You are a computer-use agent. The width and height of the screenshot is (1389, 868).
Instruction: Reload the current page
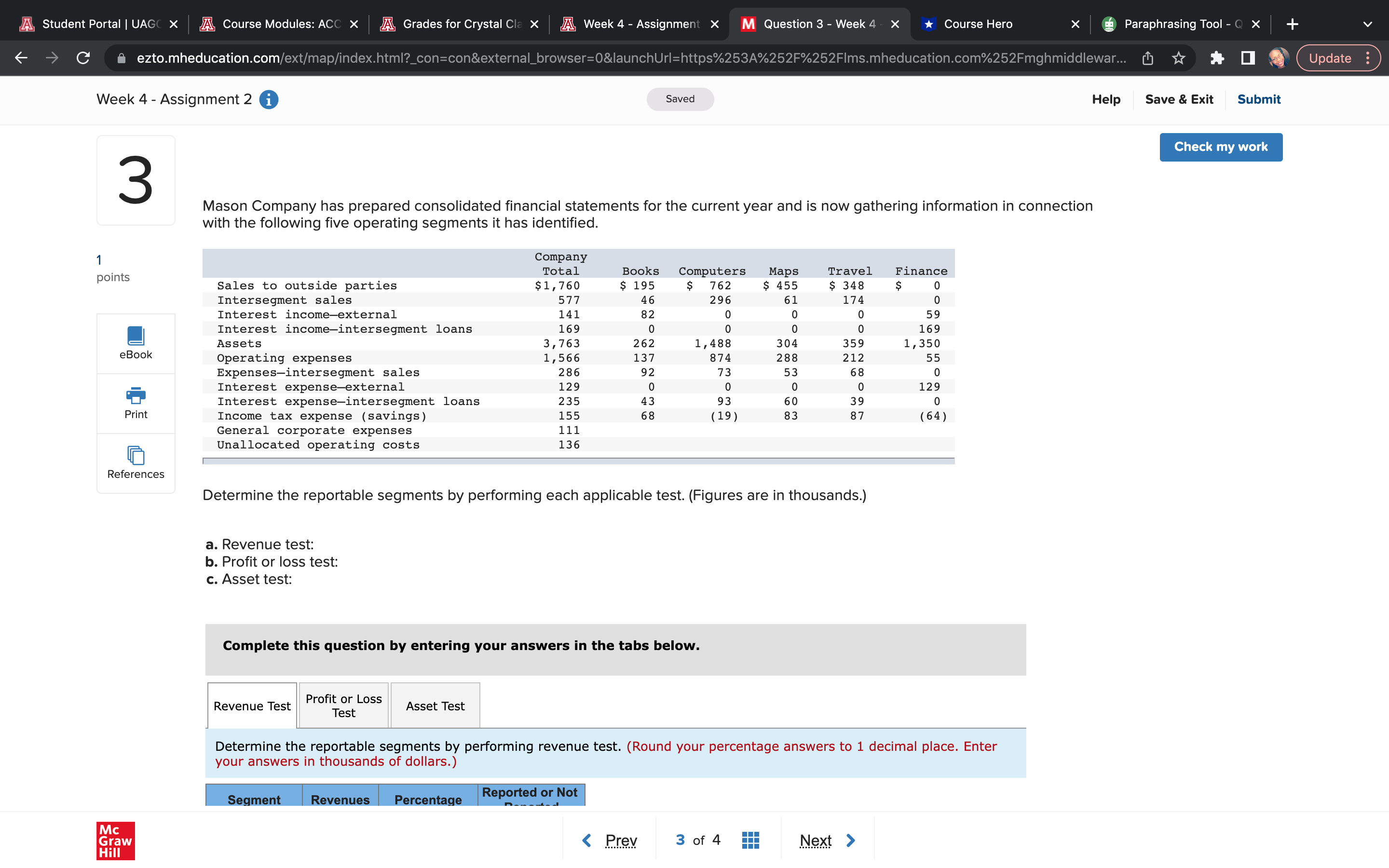tap(83, 58)
